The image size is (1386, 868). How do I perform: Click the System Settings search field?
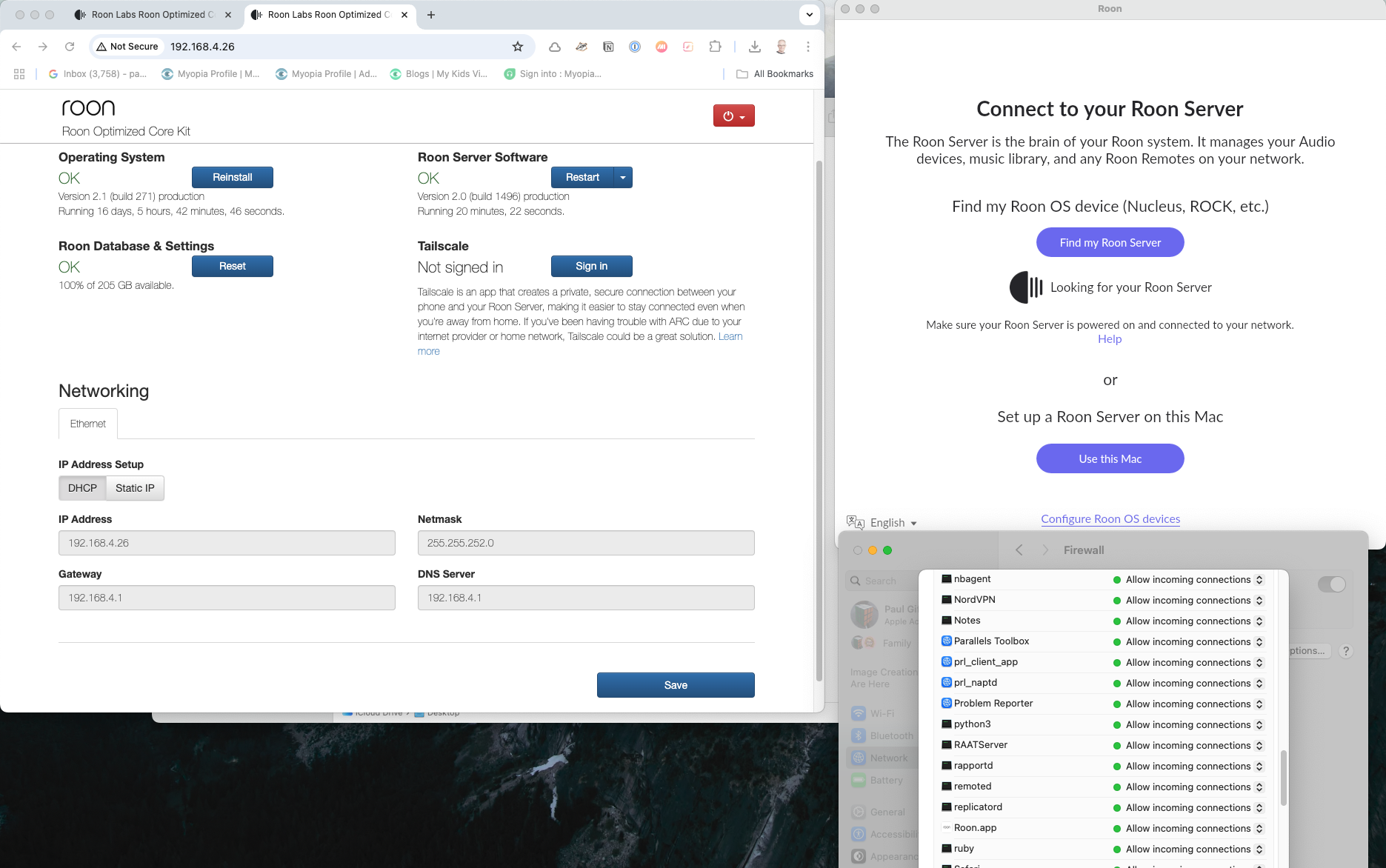coord(882,581)
